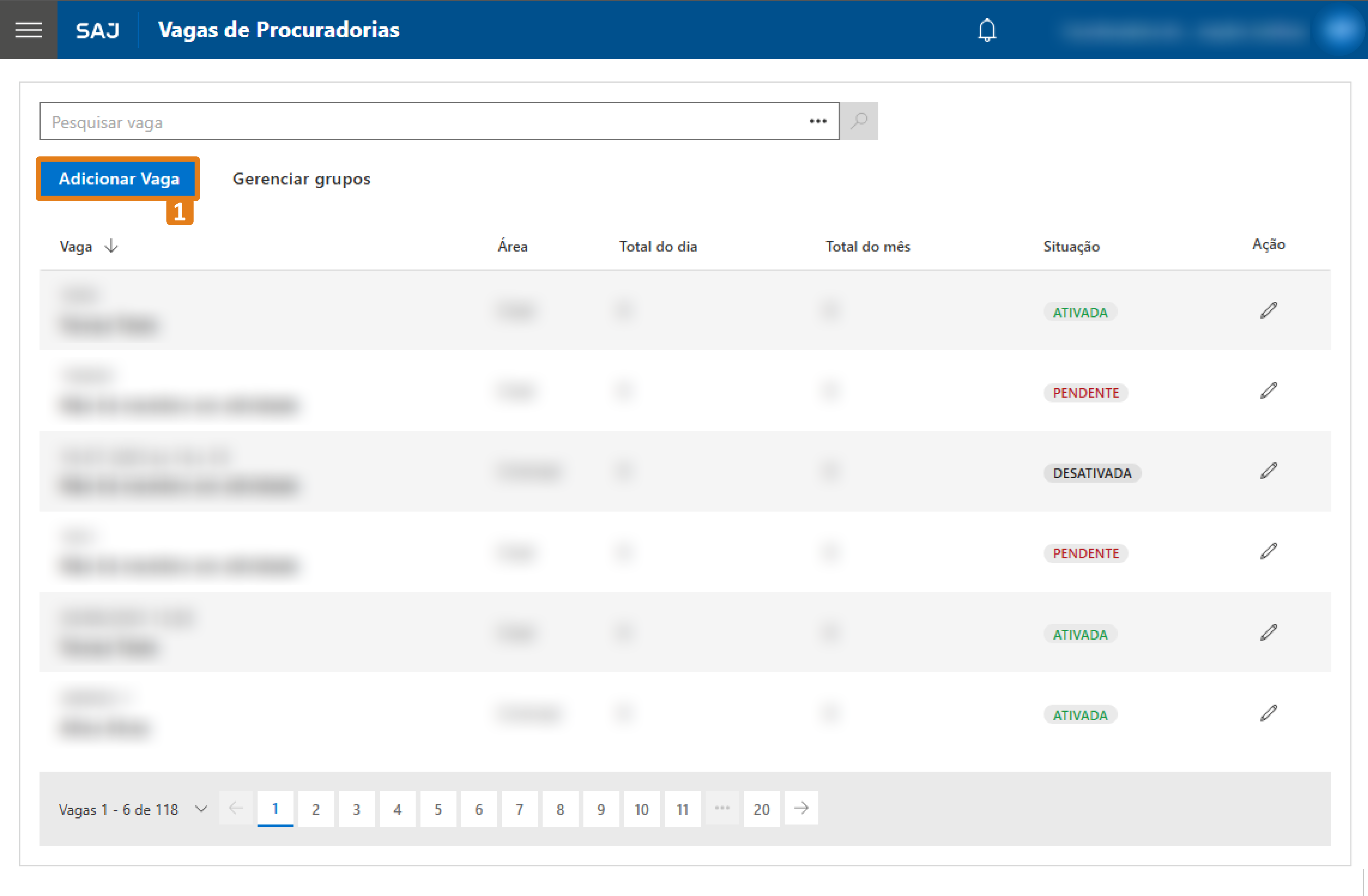Viewport: 1368px width, 896px height.
Task: Expand hidden pages ellipsis in pagination
Action: [722, 808]
